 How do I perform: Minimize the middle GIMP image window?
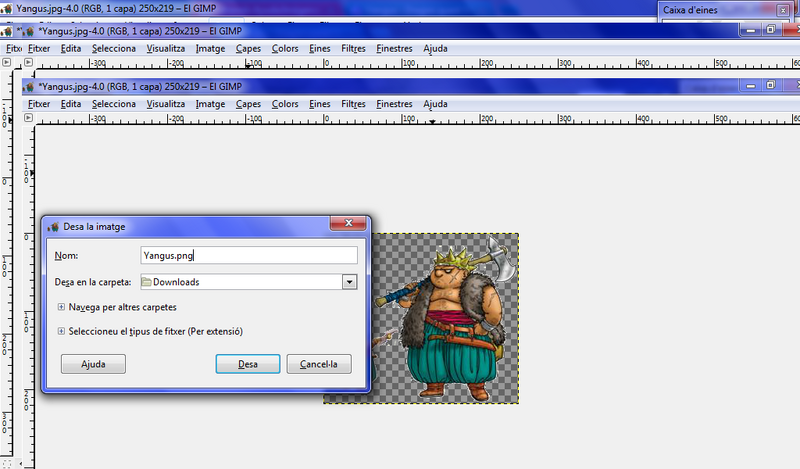pyautogui.click(x=751, y=31)
